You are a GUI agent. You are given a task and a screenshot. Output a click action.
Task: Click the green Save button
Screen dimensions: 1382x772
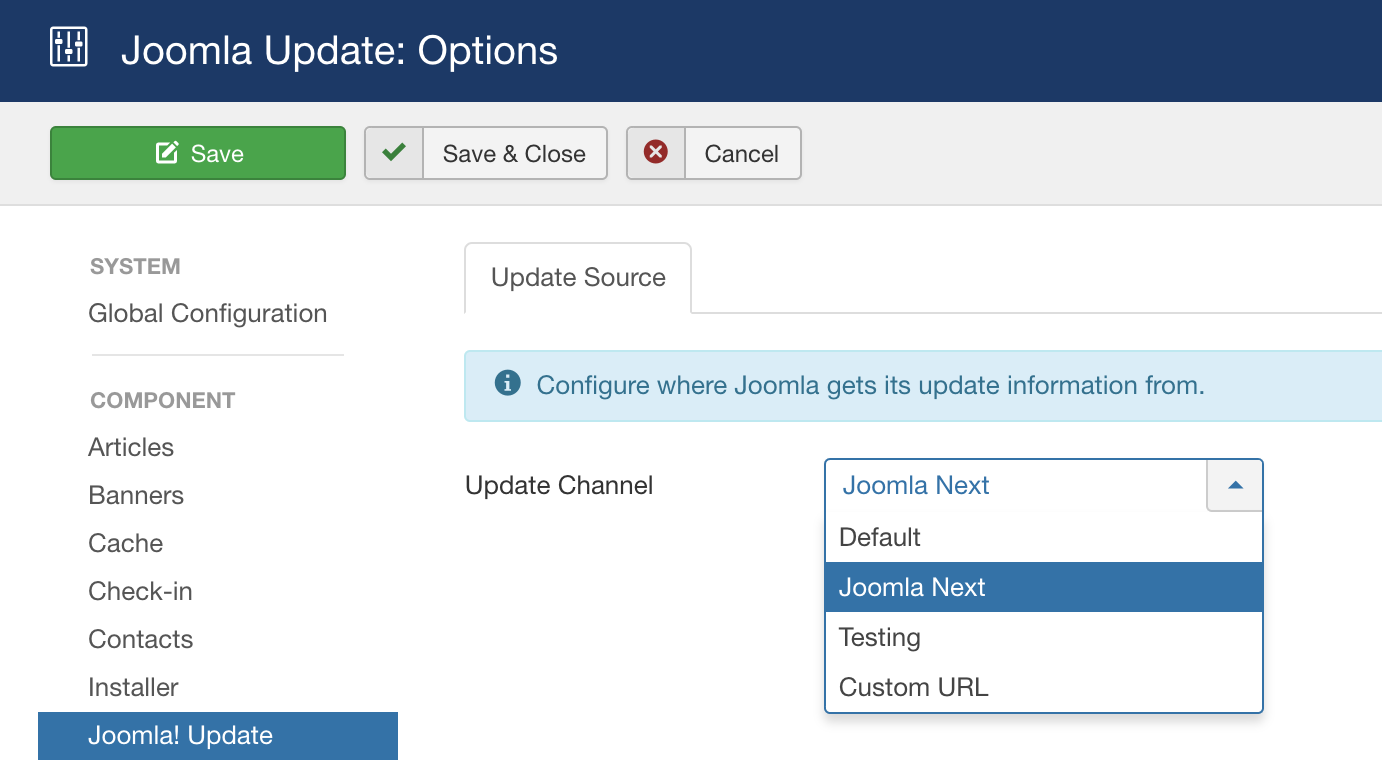pyautogui.click(x=198, y=153)
